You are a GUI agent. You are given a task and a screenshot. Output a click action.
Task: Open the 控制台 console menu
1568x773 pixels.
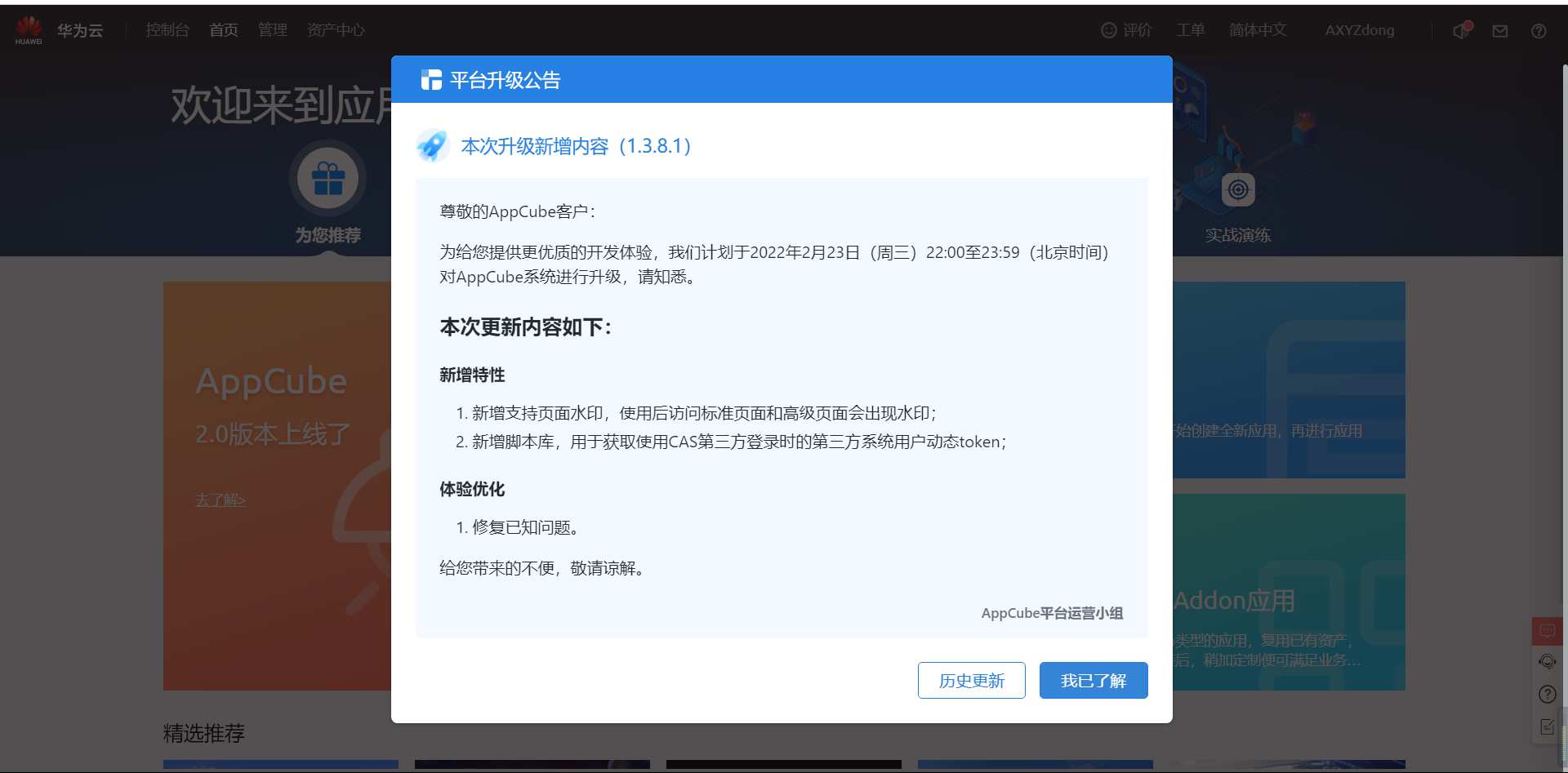click(x=167, y=30)
